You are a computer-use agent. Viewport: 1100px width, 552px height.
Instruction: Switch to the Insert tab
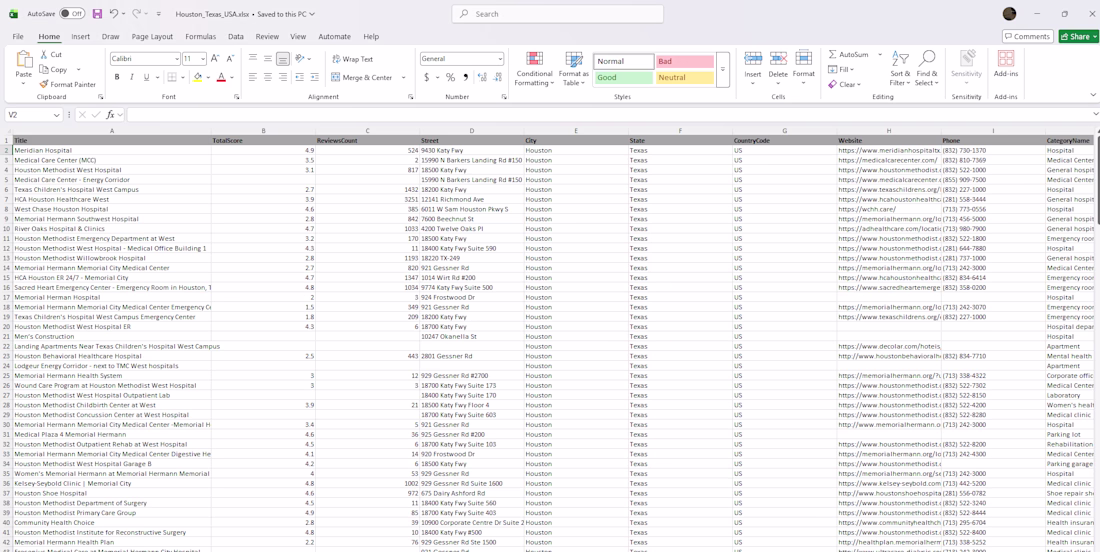(81, 36)
